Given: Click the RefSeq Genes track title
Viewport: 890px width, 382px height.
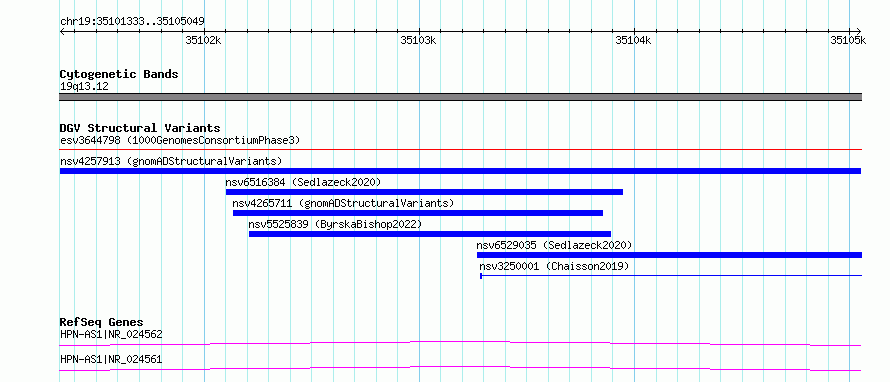Looking at the screenshot, I should click(x=102, y=322).
